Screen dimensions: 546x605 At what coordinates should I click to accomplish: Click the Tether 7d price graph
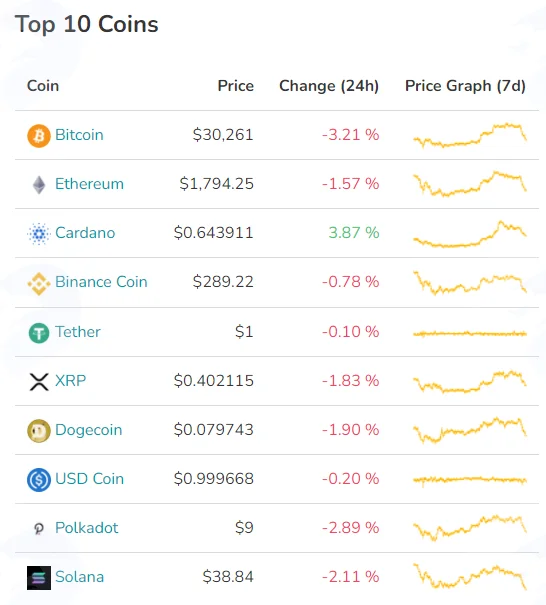pyautogui.click(x=470, y=333)
